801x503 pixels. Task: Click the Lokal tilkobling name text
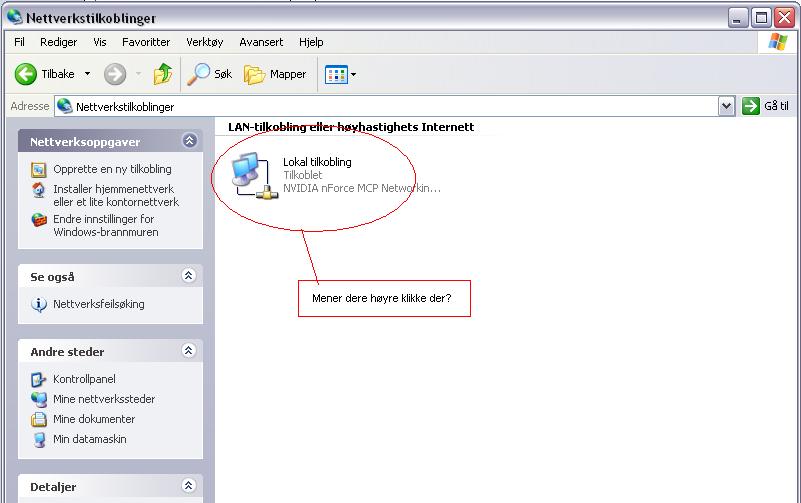[317, 162]
